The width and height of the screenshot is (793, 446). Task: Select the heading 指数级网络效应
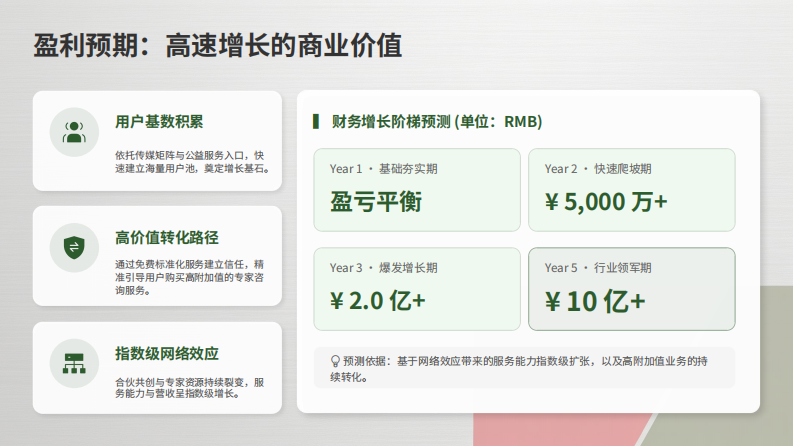[x=166, y=353]
